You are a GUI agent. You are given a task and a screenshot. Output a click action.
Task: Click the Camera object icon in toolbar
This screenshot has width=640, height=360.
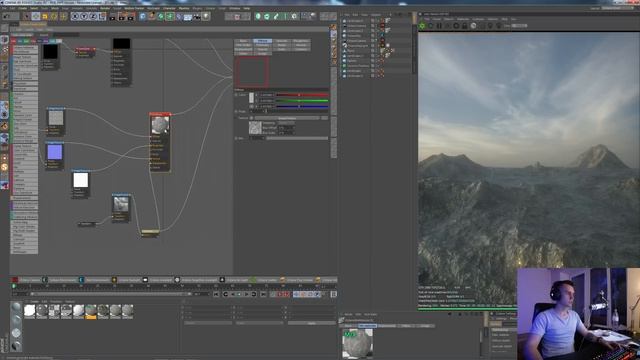point(197,16)
